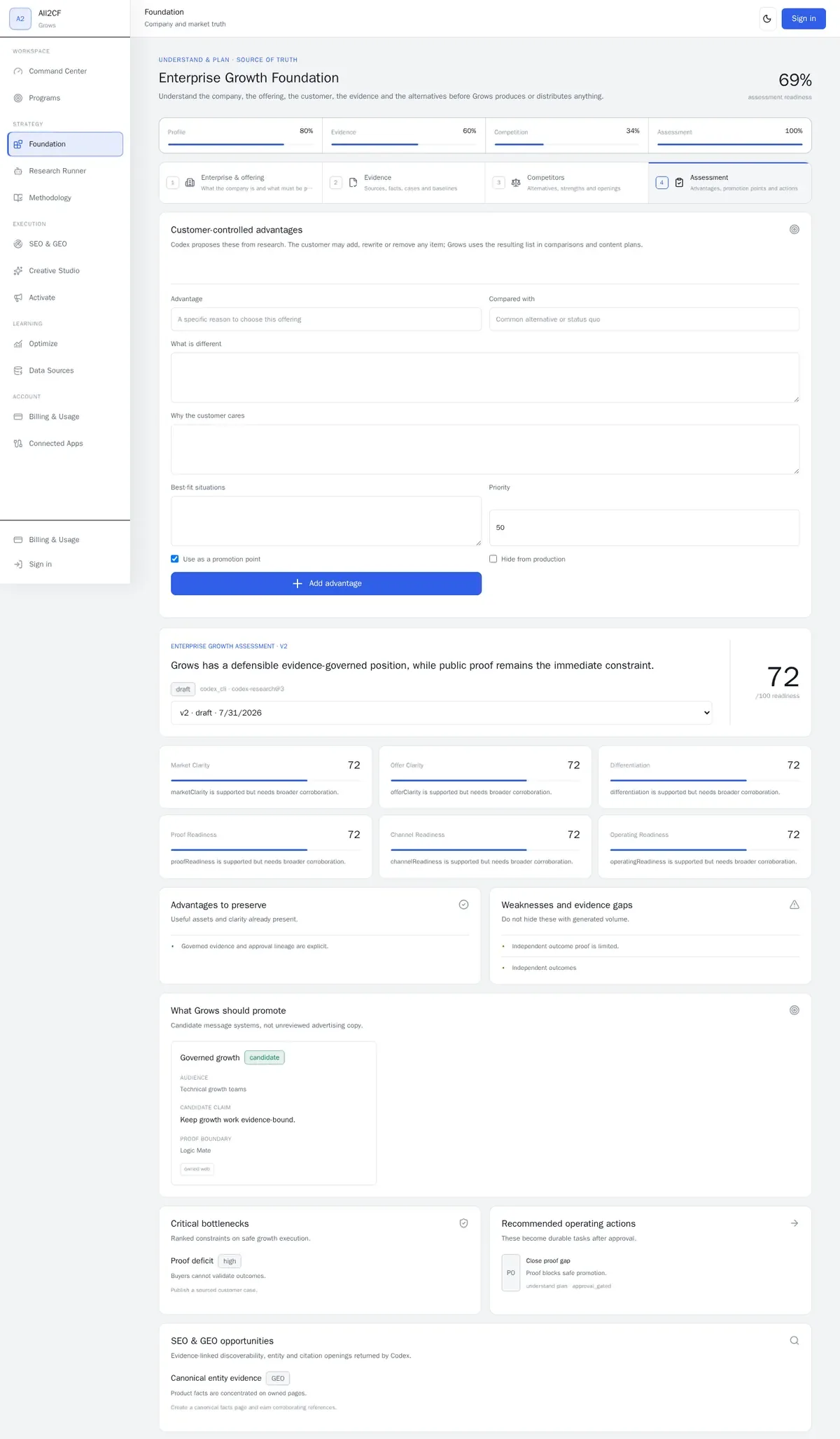Click the scales icon on Competitors step
The height and width of the screenshot is (1439, 840).
click(516, 183)
